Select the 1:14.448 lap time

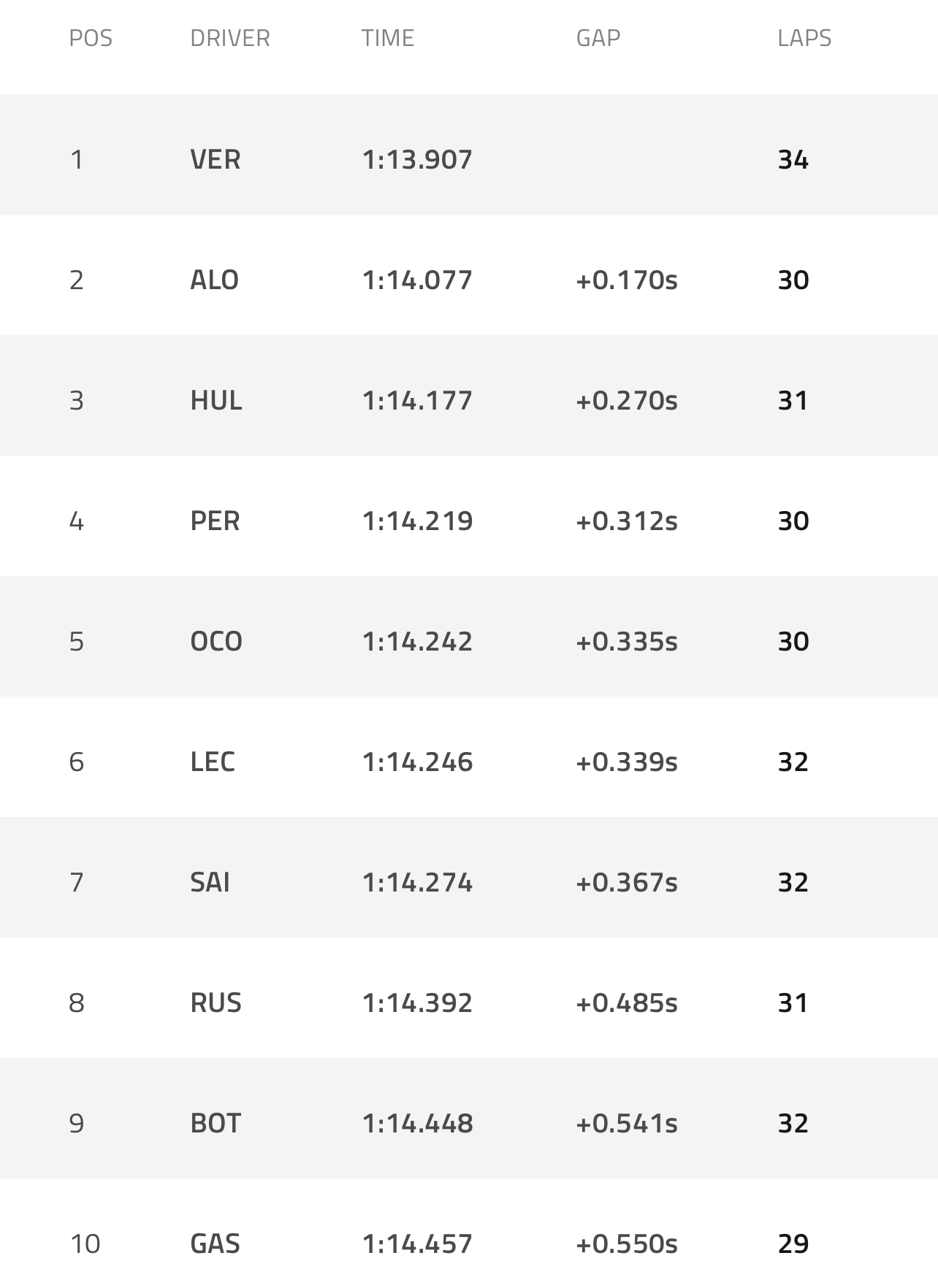(417, 1123)
